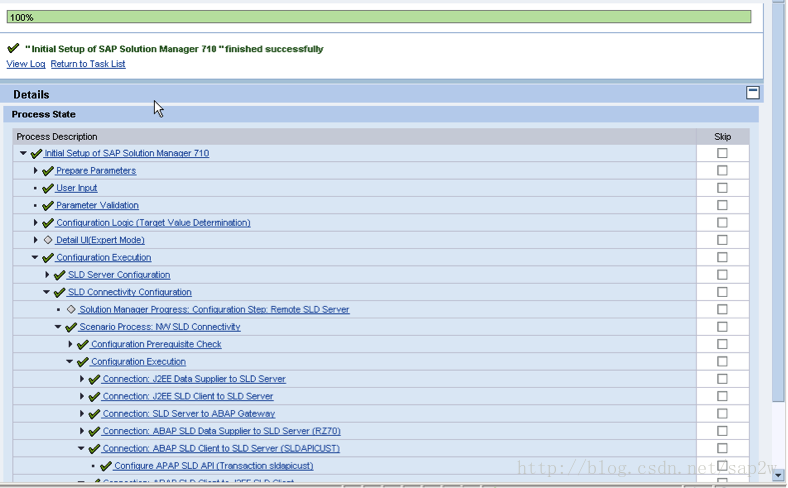This screenshot has height=488, width=788.
Task: Collapse the first Configuration Execution node under Initial Setup
Action: click(x=35, y=257)
